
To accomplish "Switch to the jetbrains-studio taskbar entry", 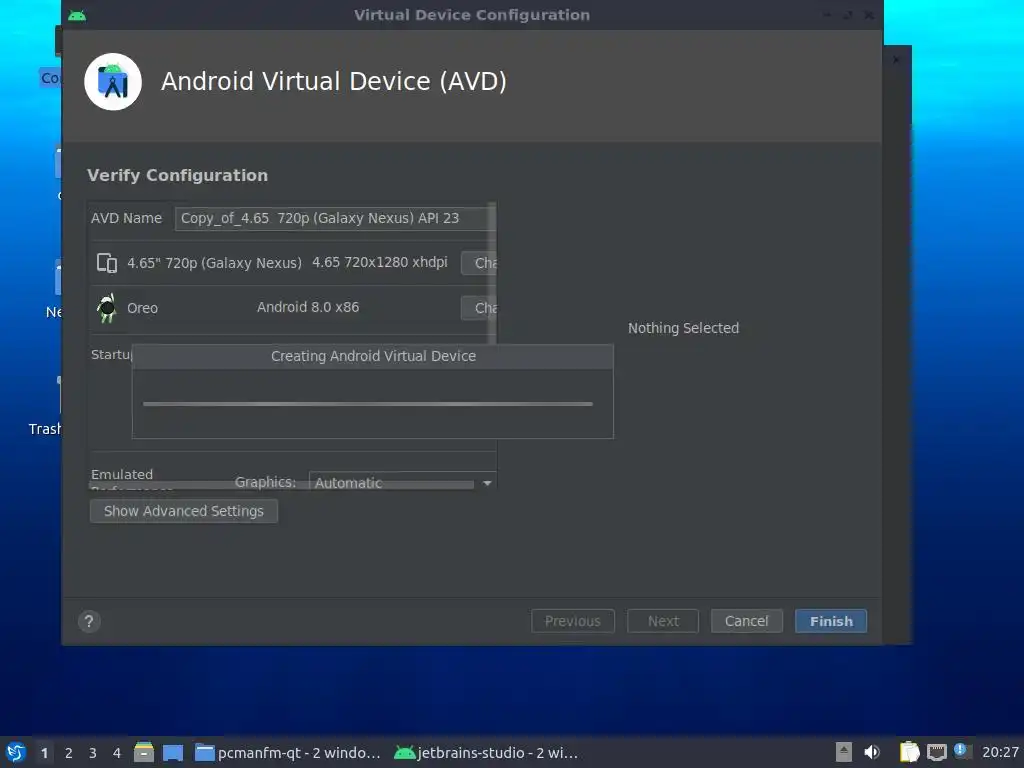I will pyautogui.click(x=487, y=753).
